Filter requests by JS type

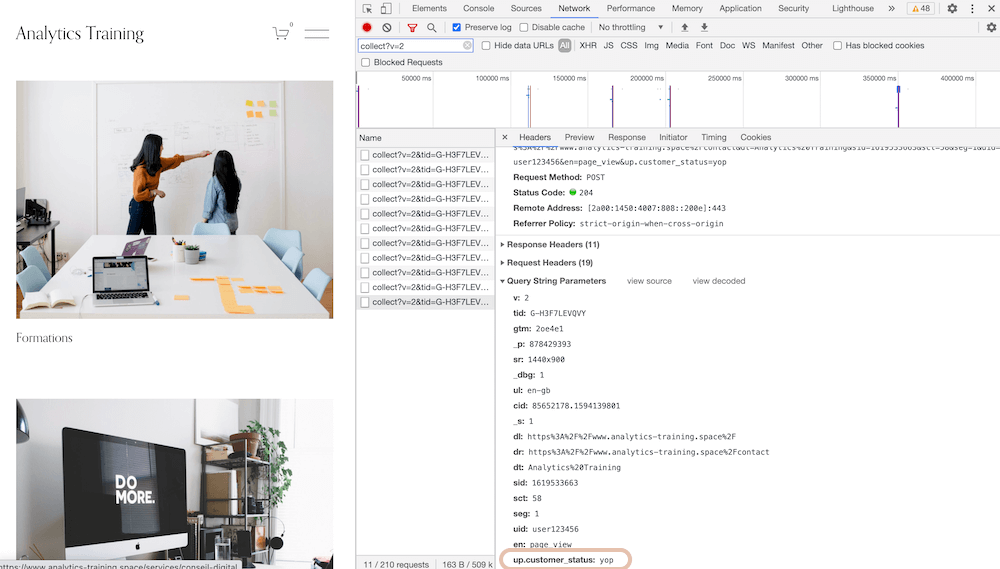[x=608, y=45]
